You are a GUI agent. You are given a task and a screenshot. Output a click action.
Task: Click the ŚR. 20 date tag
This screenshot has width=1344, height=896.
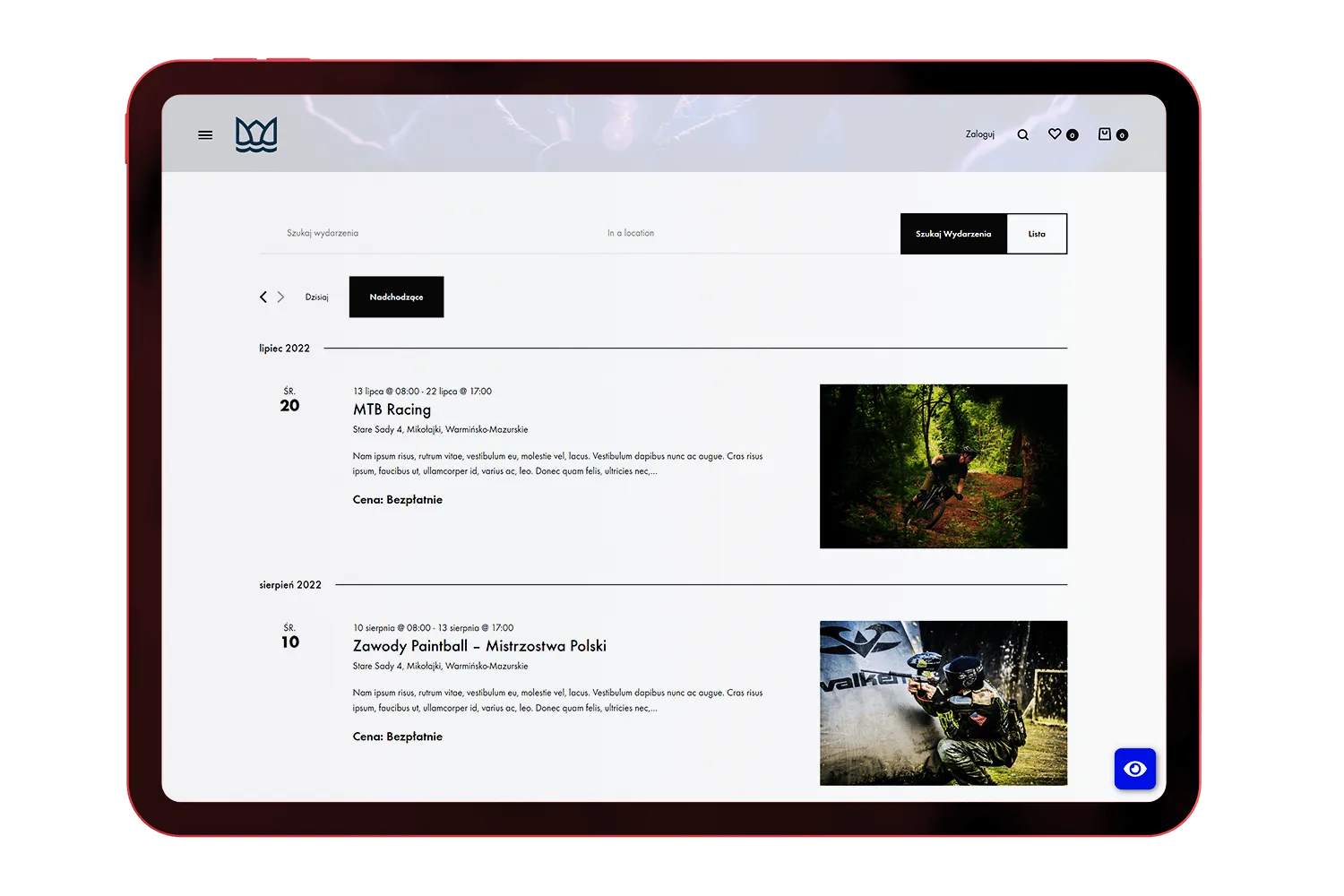point(289,400)
